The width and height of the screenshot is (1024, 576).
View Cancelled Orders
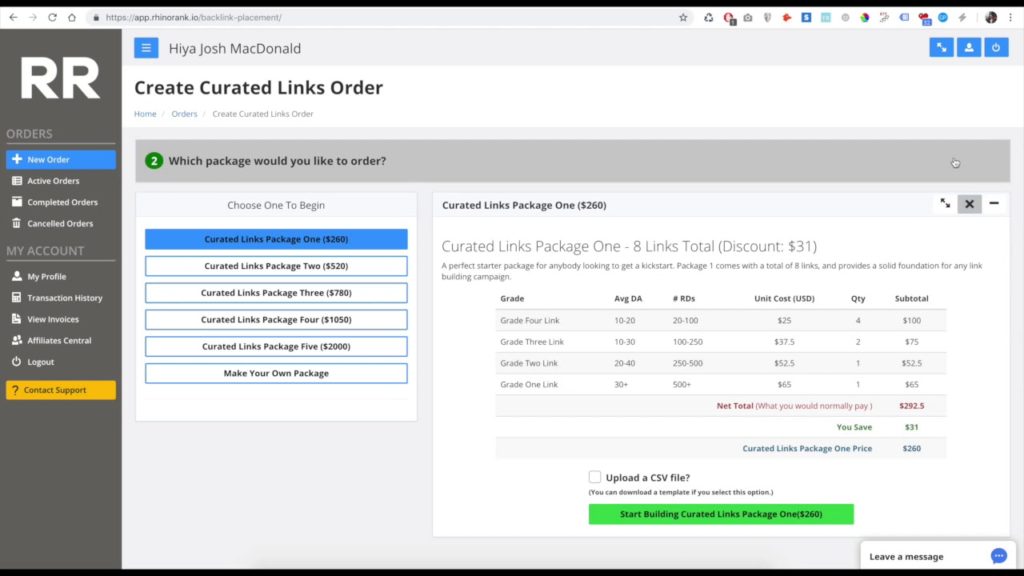tap(60, 223)
